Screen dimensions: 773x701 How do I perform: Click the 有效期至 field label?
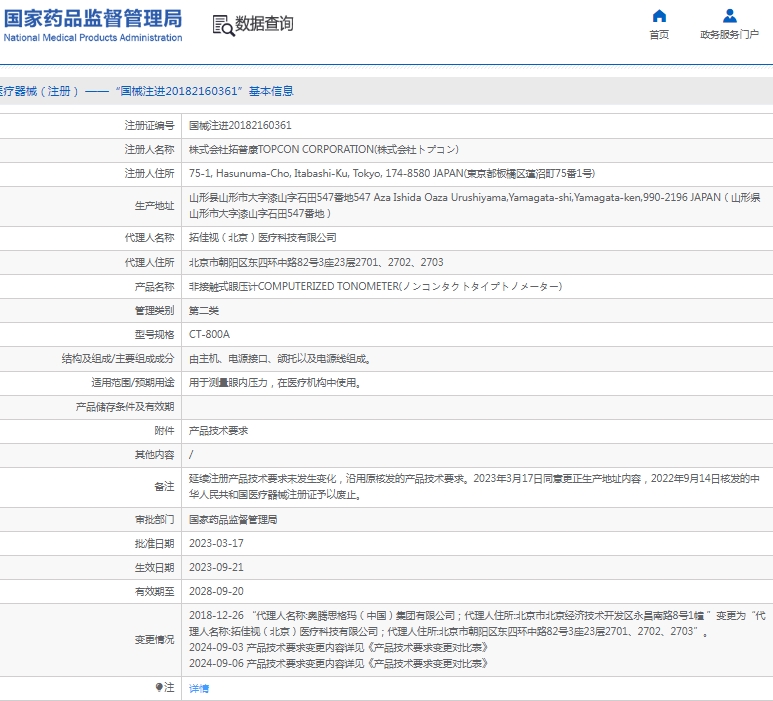click(x=154, y=592)
